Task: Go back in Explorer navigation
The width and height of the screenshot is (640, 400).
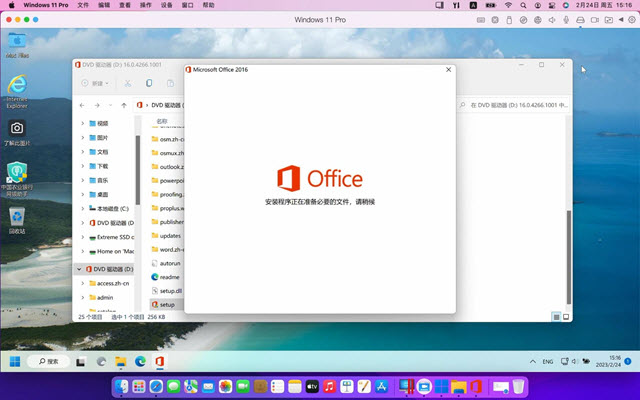Action: point(82,105)
